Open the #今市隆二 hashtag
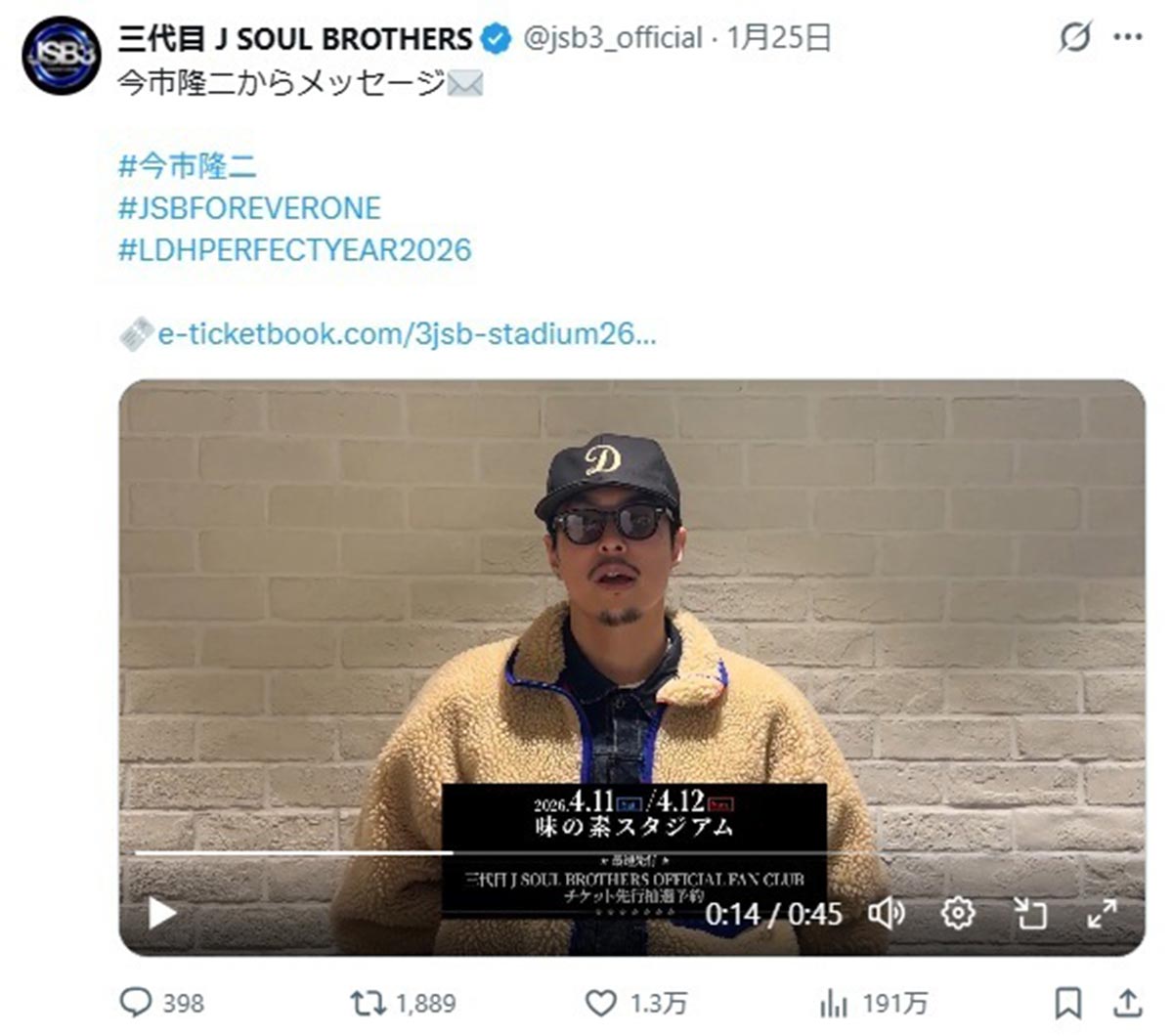The height and width of the screenshot is (1036, 1173). pyautogui.click(x=188, y=165)
